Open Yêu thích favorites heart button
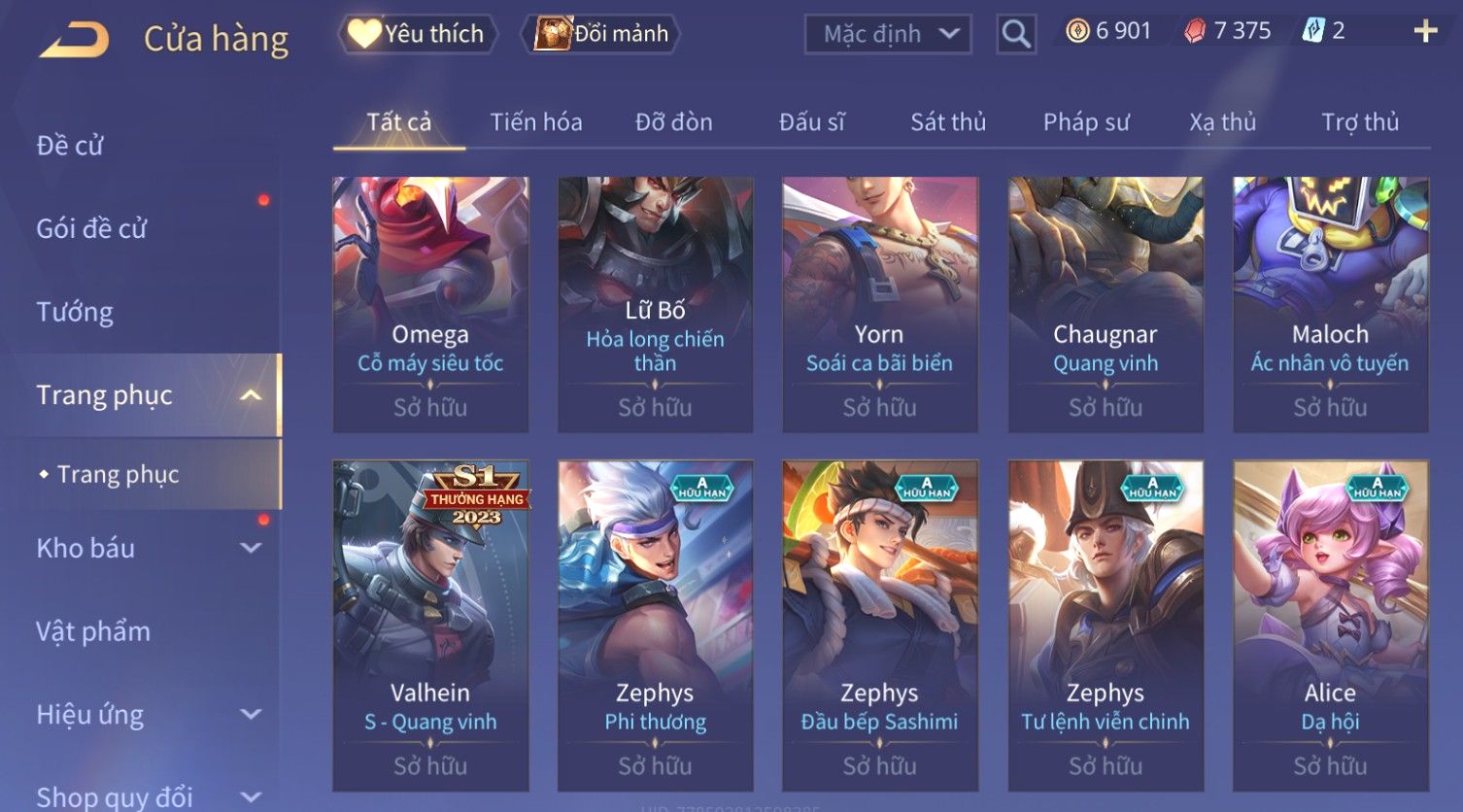The width and height of the screenshot is (1463, 812). point(418,34)
